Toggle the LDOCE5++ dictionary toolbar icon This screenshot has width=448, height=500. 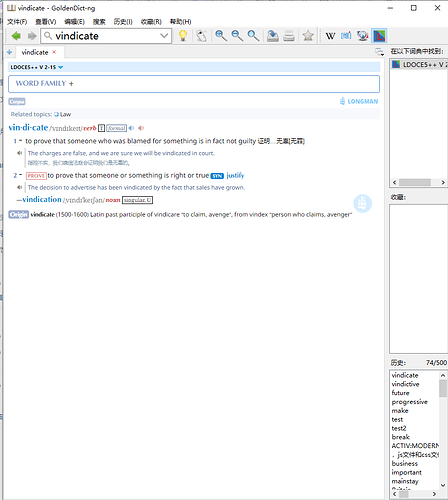(379, 36)
